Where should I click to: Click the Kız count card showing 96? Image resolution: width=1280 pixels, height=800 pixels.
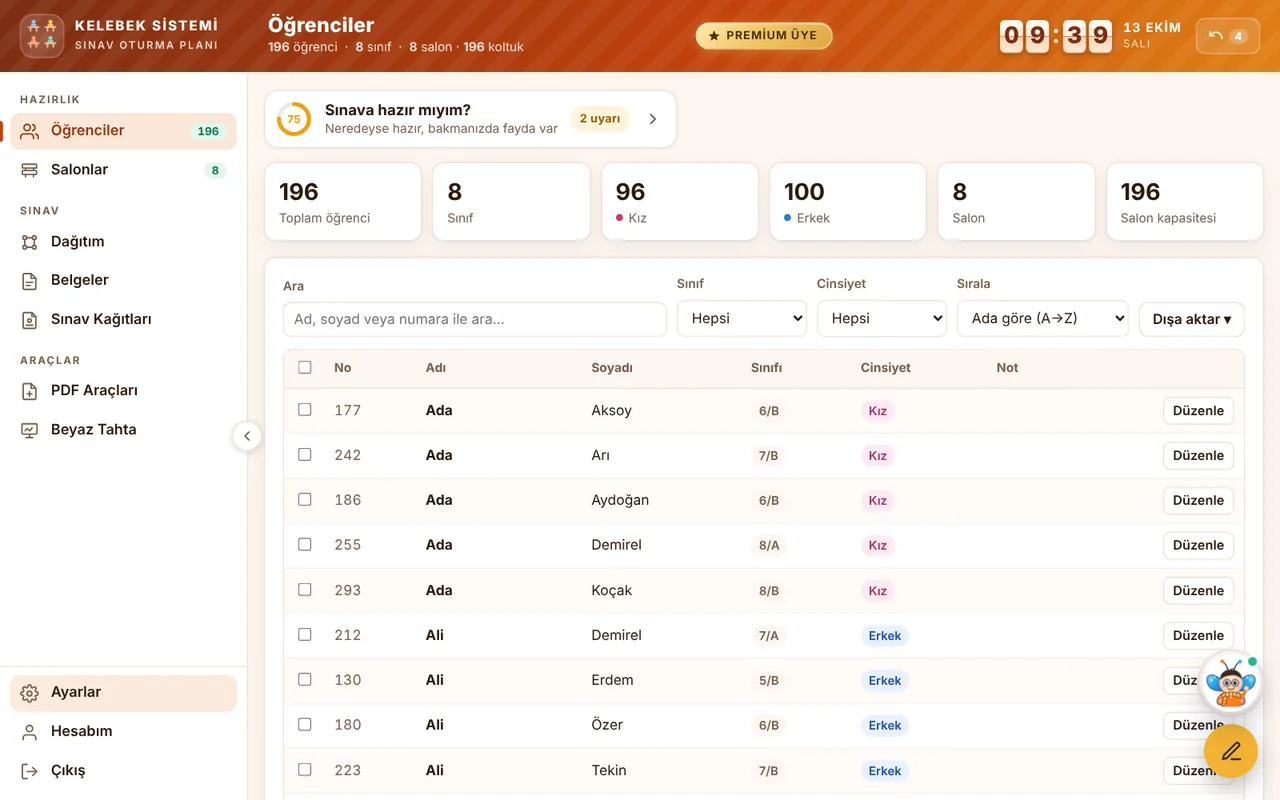(680, 202)
